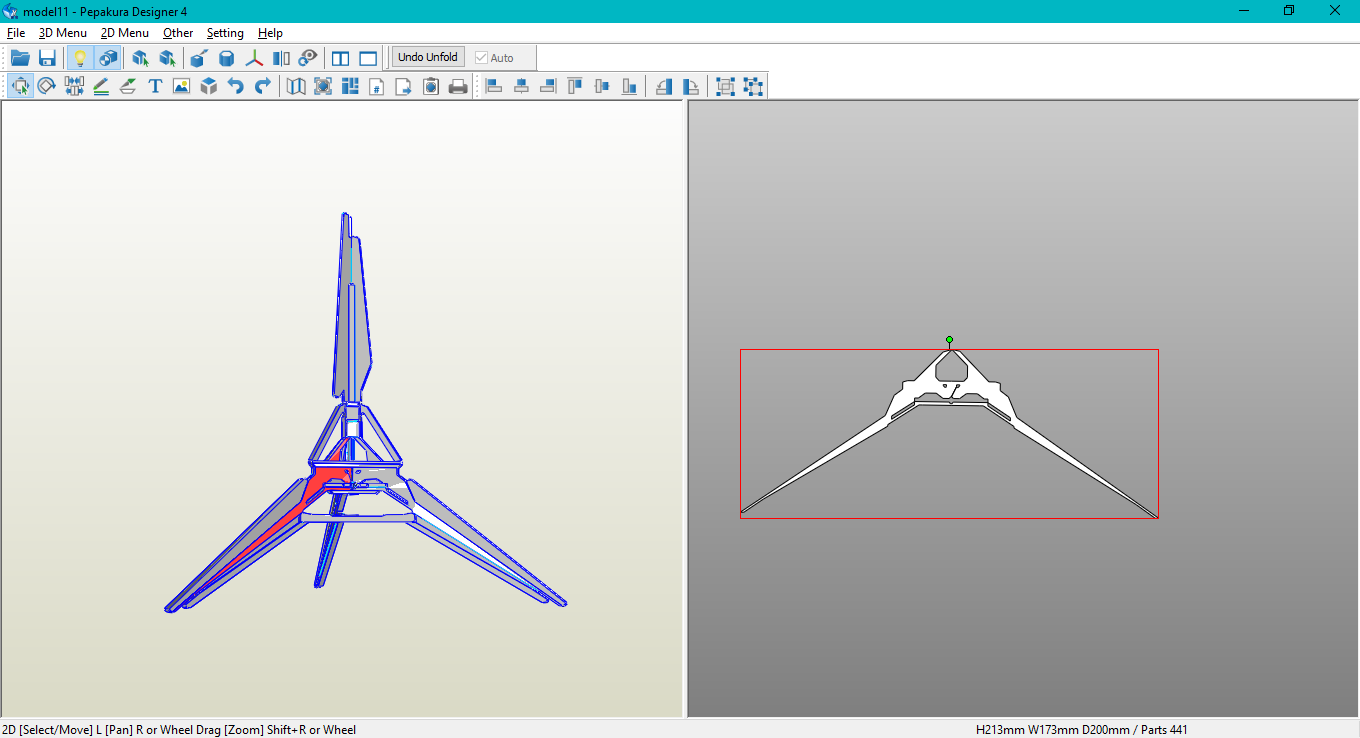Click the blue Redo arrow icon
Image resolution: width=1360 pixels, height=738 pixels.
click(262, 87)
